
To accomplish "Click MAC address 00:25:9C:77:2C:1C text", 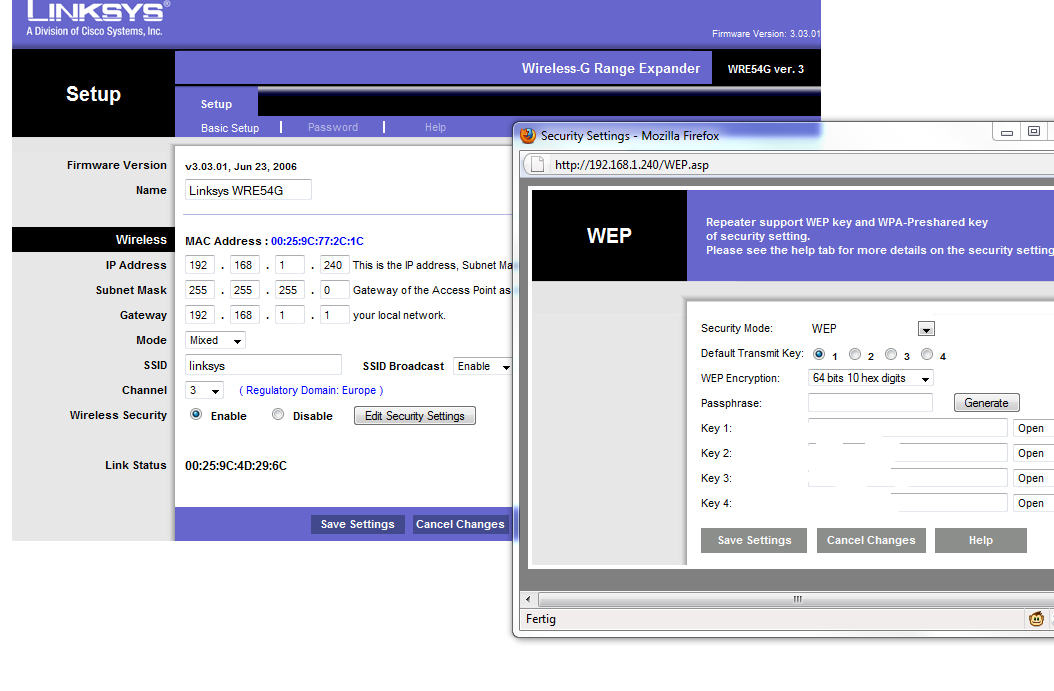I will pyautogui.click(x=317, y=241).
